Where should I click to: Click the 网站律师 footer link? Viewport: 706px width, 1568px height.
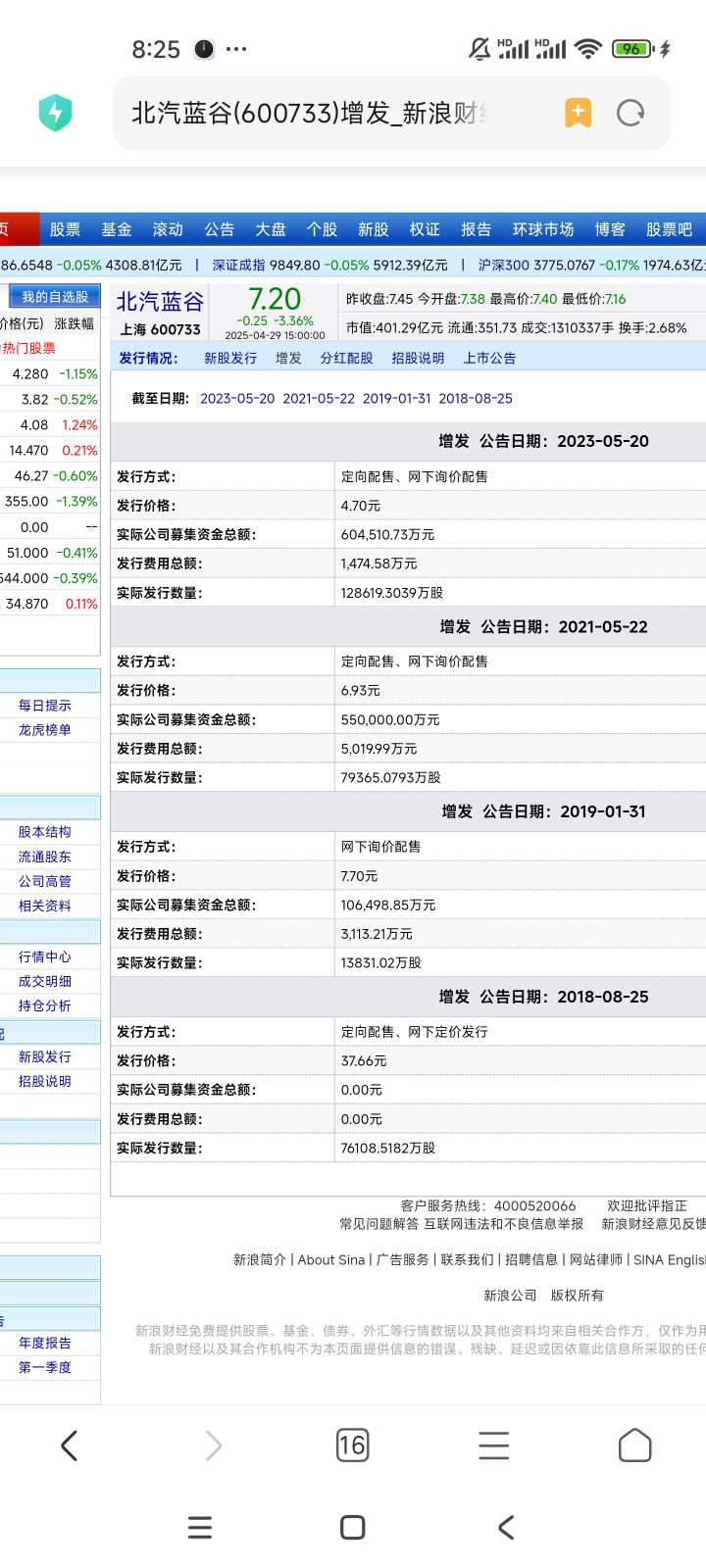(x=596, y=1259)
